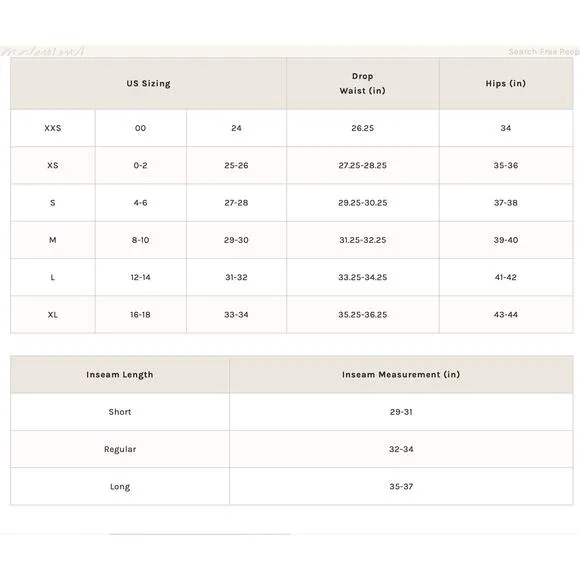Select the Drop Waist (in) header
This screenshot has width=580, height=580.
pyautogui.click(x=362, y=84)
